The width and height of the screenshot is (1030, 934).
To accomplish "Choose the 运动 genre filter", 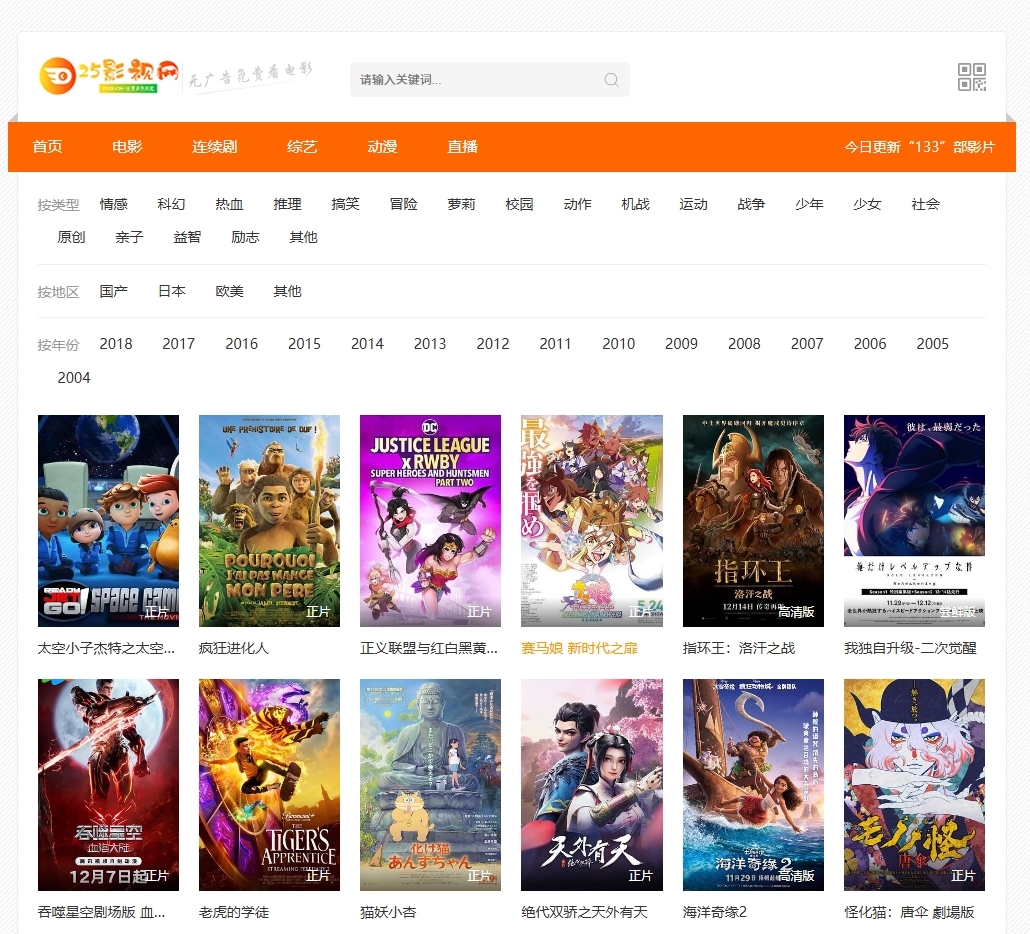I will tap(694, 204).
